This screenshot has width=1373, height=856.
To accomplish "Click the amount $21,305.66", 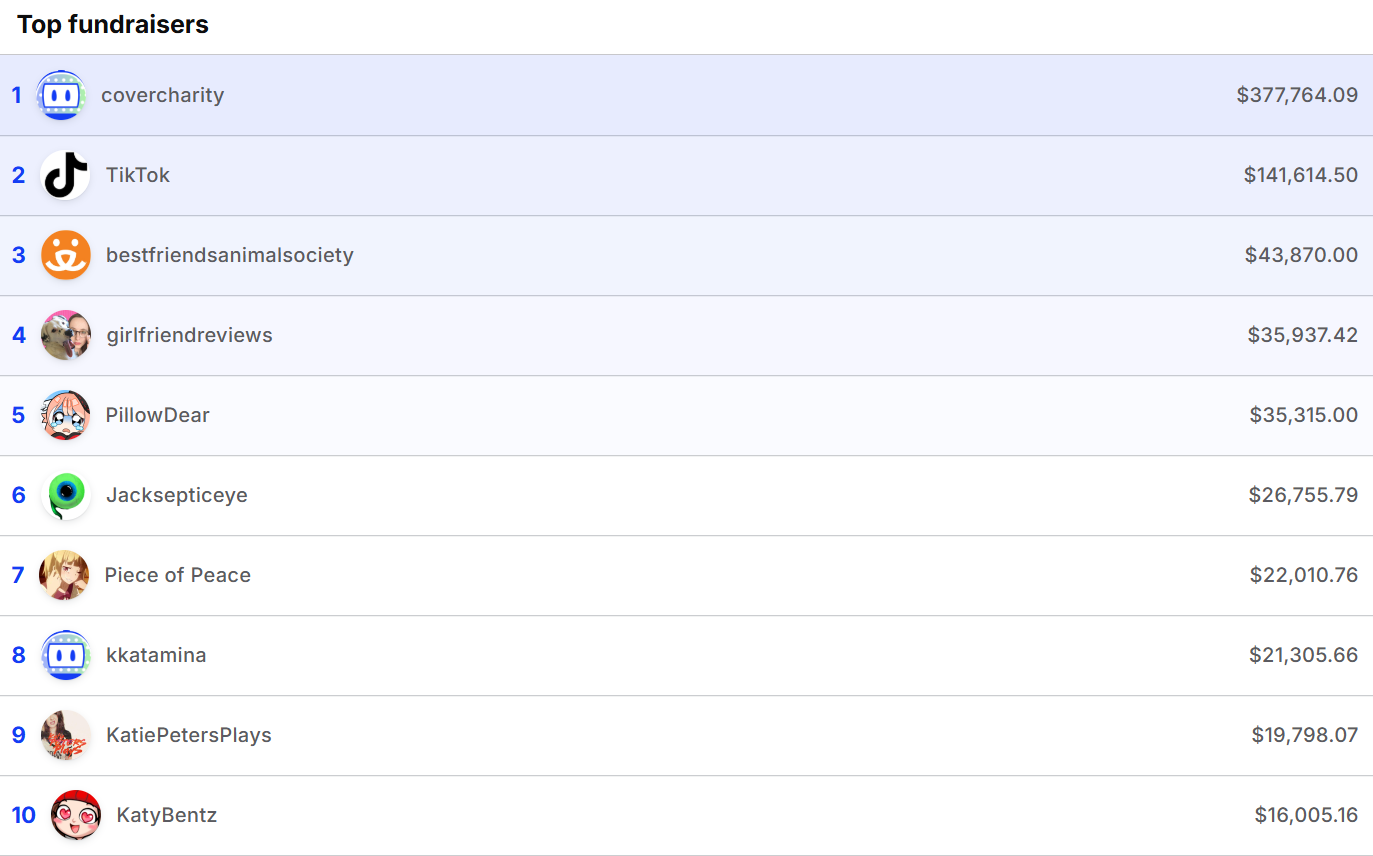I will pyautogui.click(x=1303, y=655).
